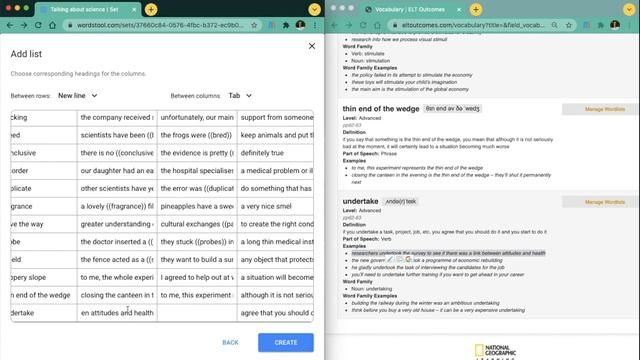The image size is (640, 360).
Task: Click the National Geographic Learning logo
Action: (495, 352)
